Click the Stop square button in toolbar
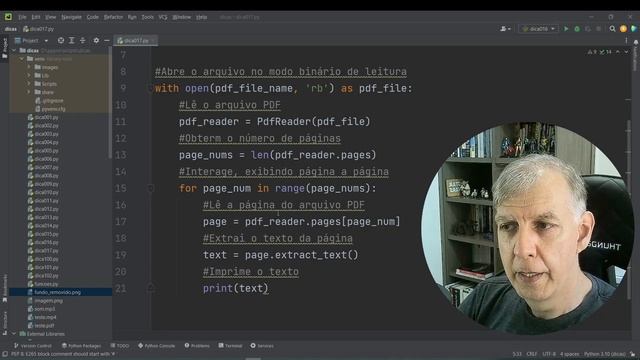 (598, 29)
